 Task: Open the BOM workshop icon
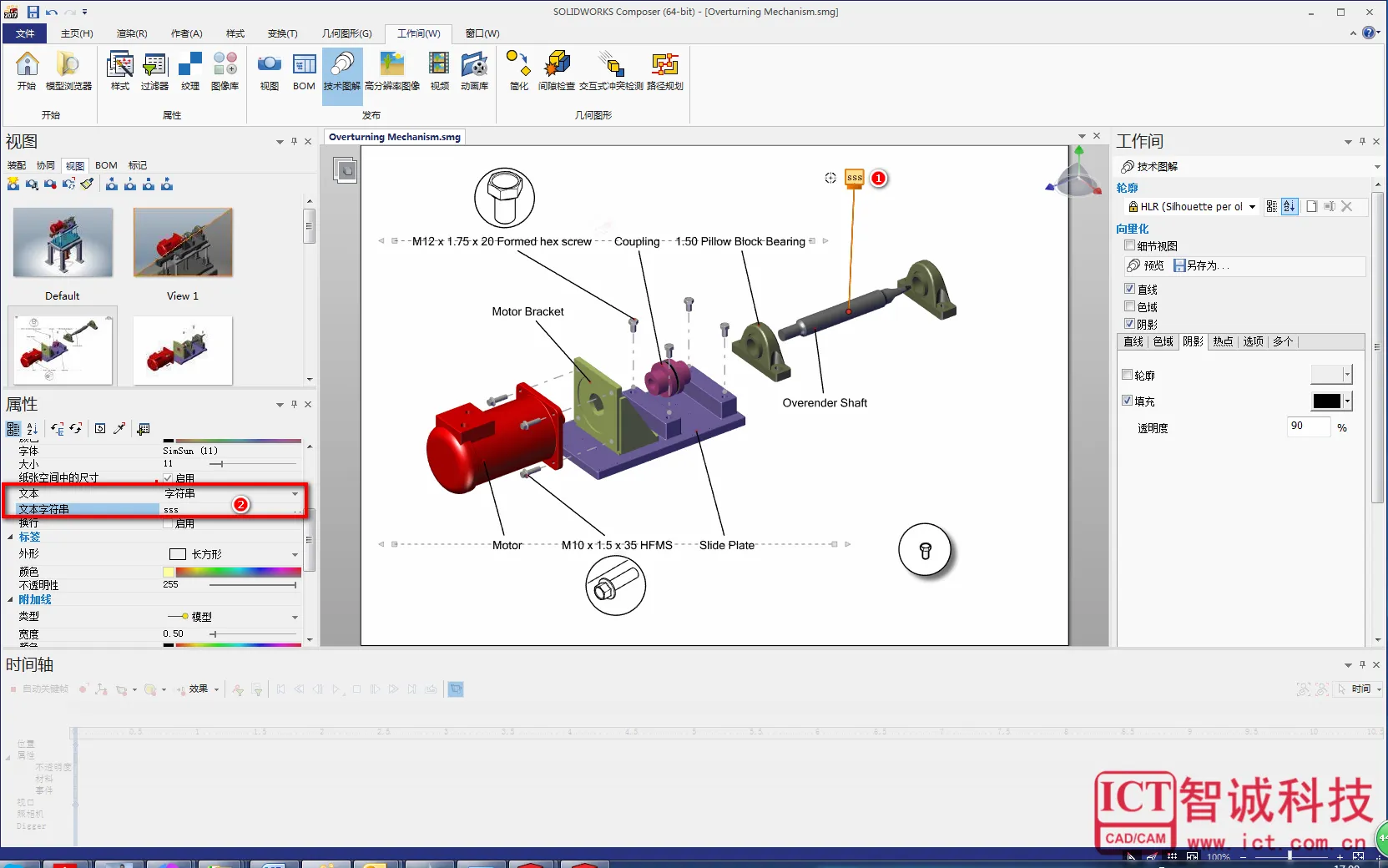point(304,70)
